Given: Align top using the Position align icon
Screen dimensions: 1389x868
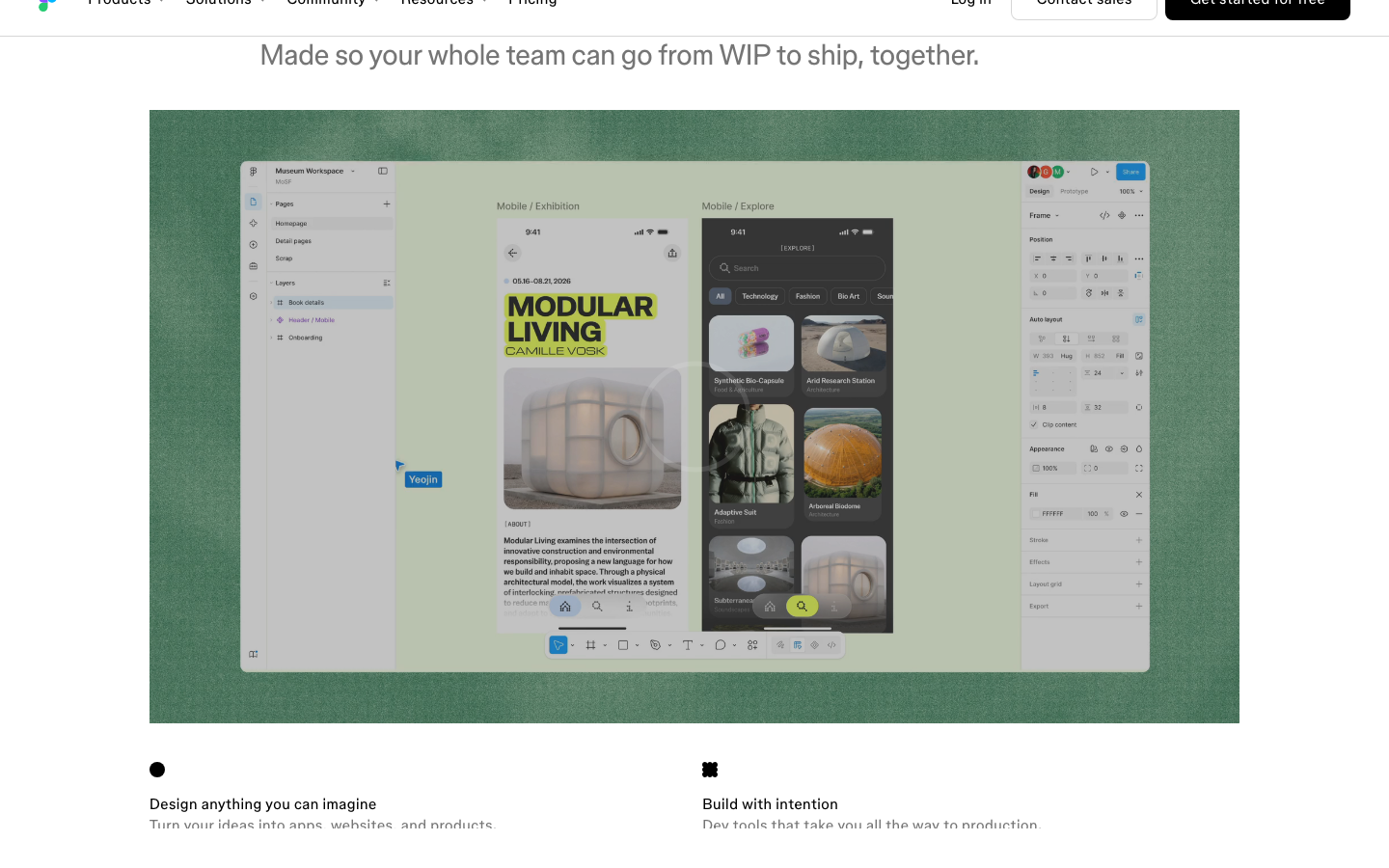Looking at the screenshot, I should [x=1088, y=258].
